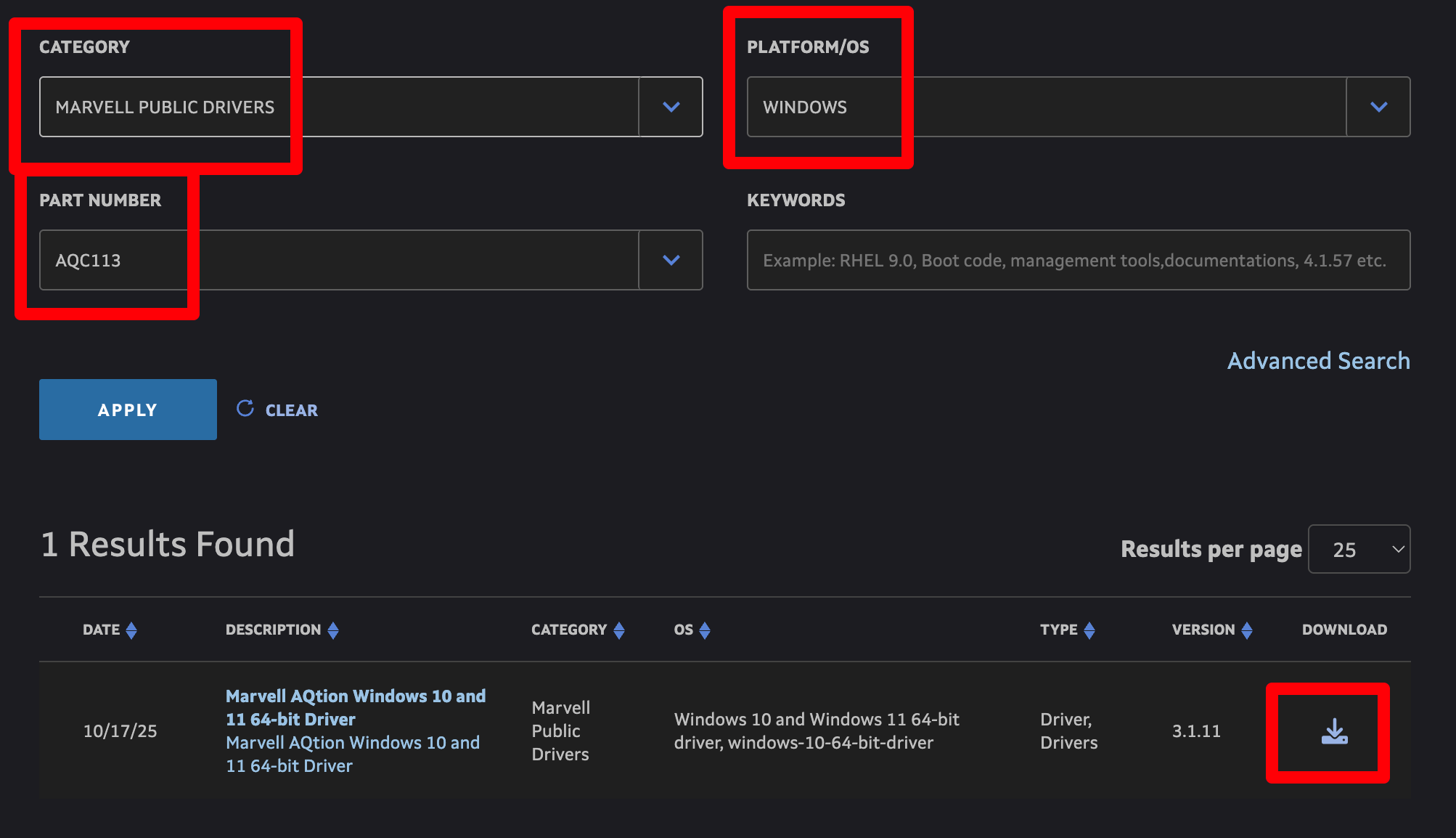Open the Advanced Search link

[1318, 361]
